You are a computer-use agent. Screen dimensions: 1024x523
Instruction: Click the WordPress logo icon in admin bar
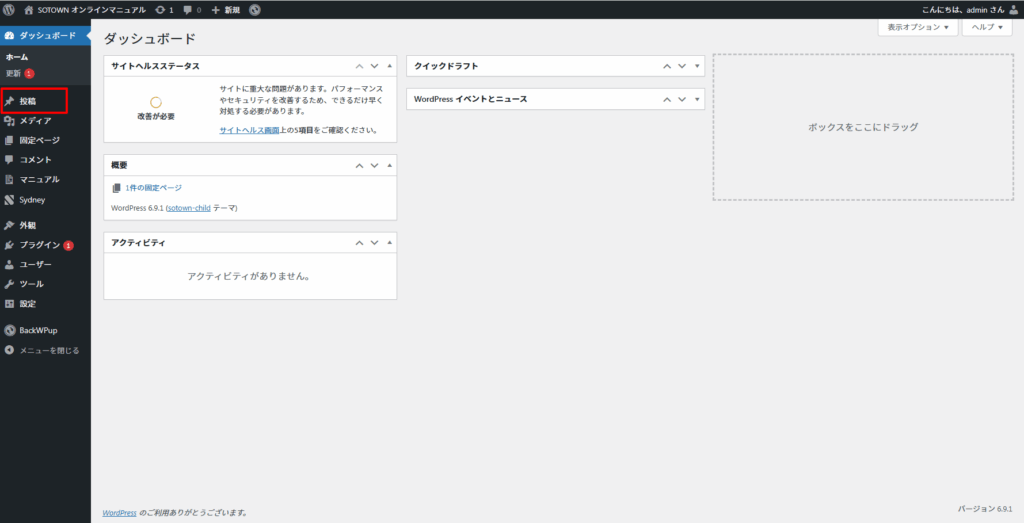click(10, 9)
